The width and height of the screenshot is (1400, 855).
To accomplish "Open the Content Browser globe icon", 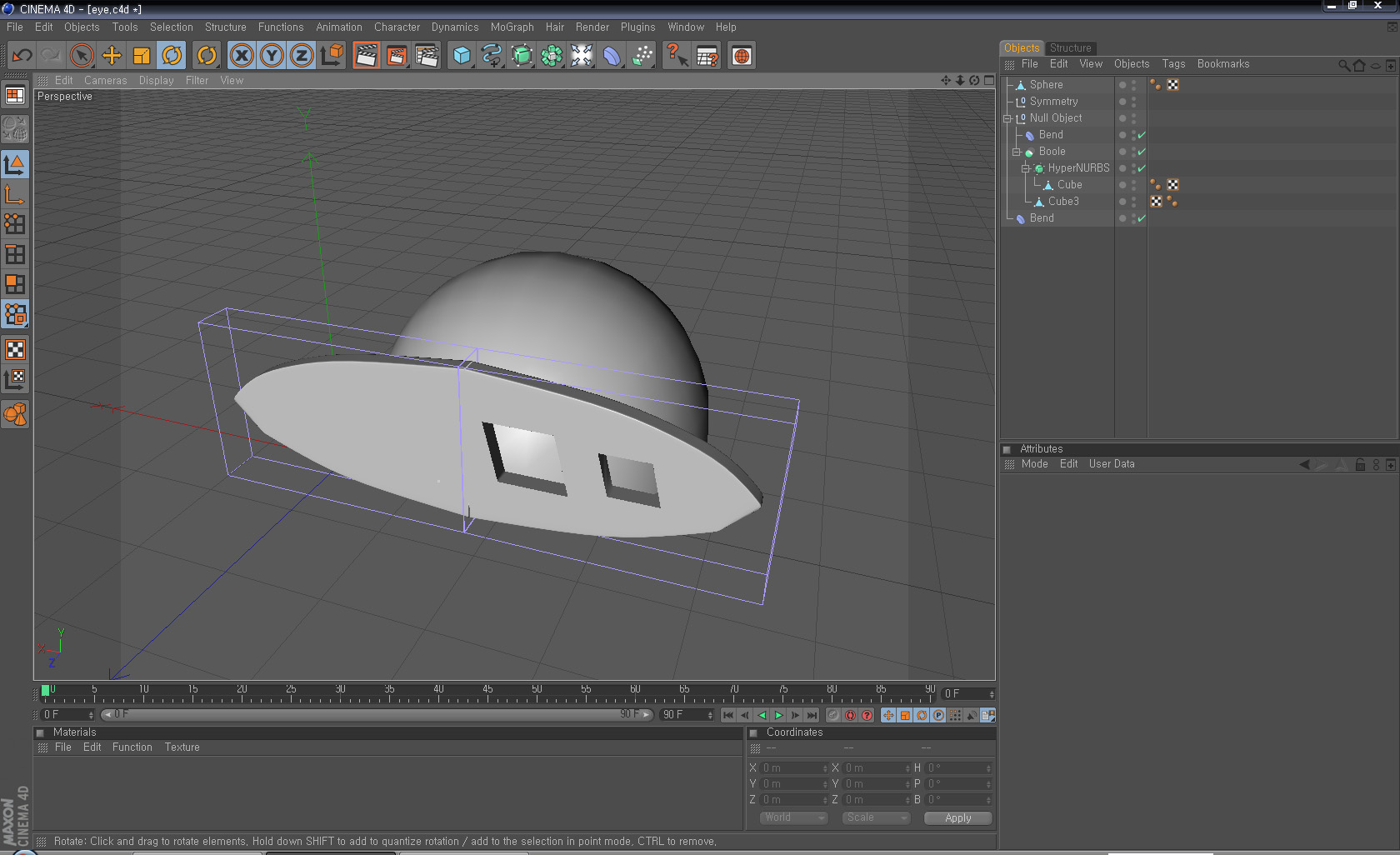I will tap(742, 56).
